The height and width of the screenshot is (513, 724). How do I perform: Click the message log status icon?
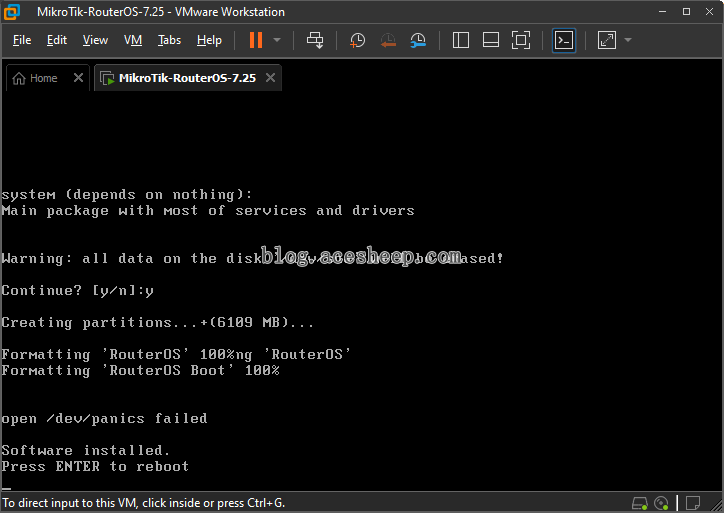693,503
